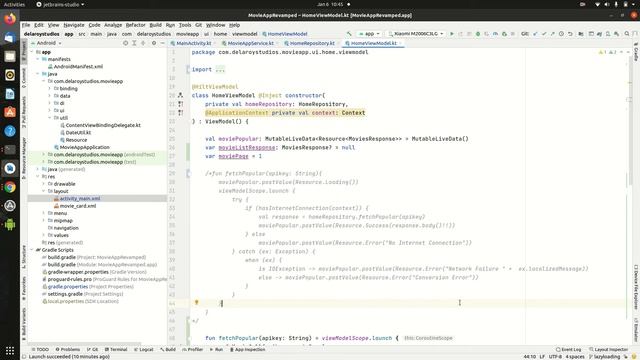Viewport: 640px width, 360px height.
Task: Open the Search Everywhere magnifier icon
Action: click(x=627, y=34)
